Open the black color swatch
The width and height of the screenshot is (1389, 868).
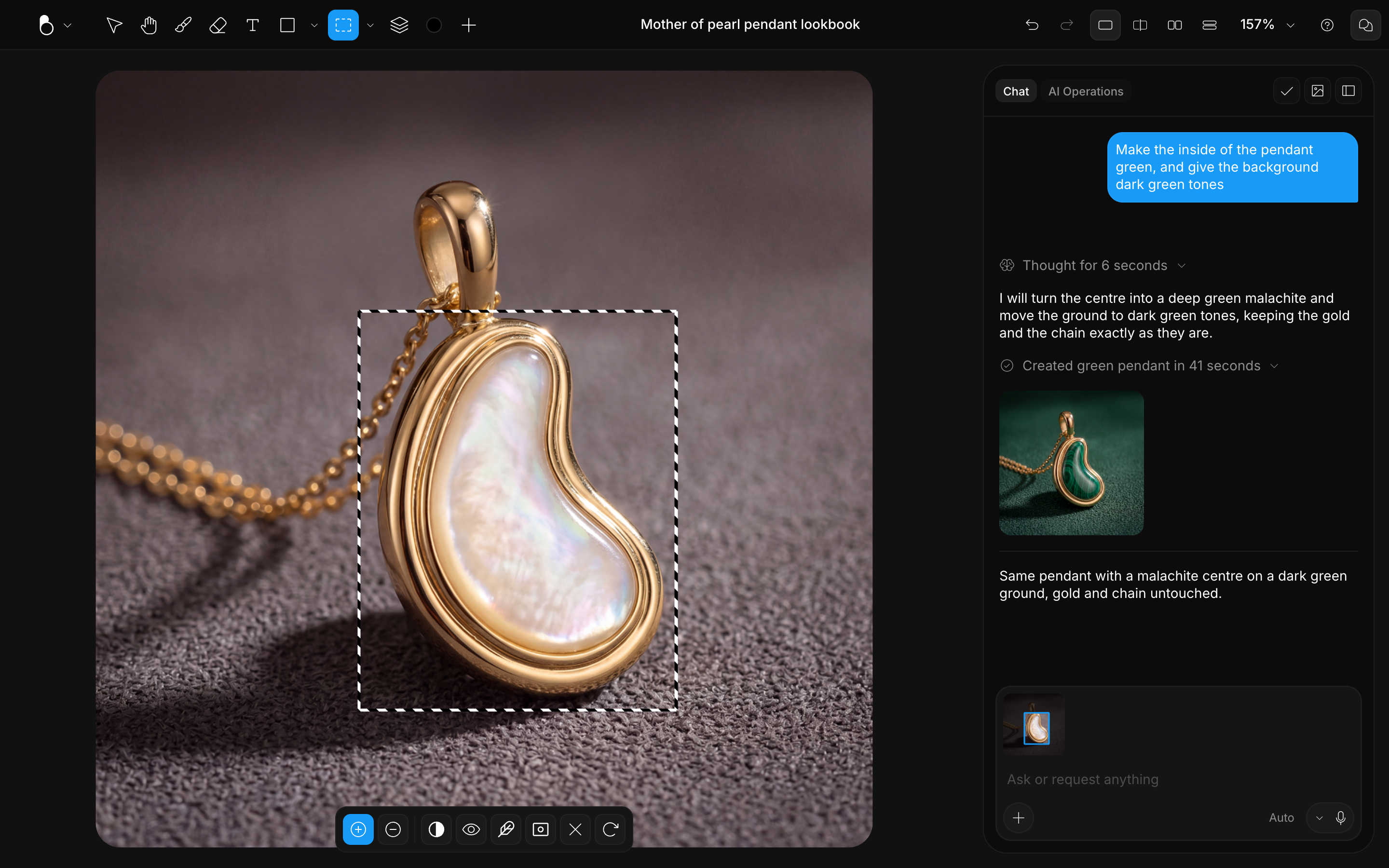[x=435, y=25]
